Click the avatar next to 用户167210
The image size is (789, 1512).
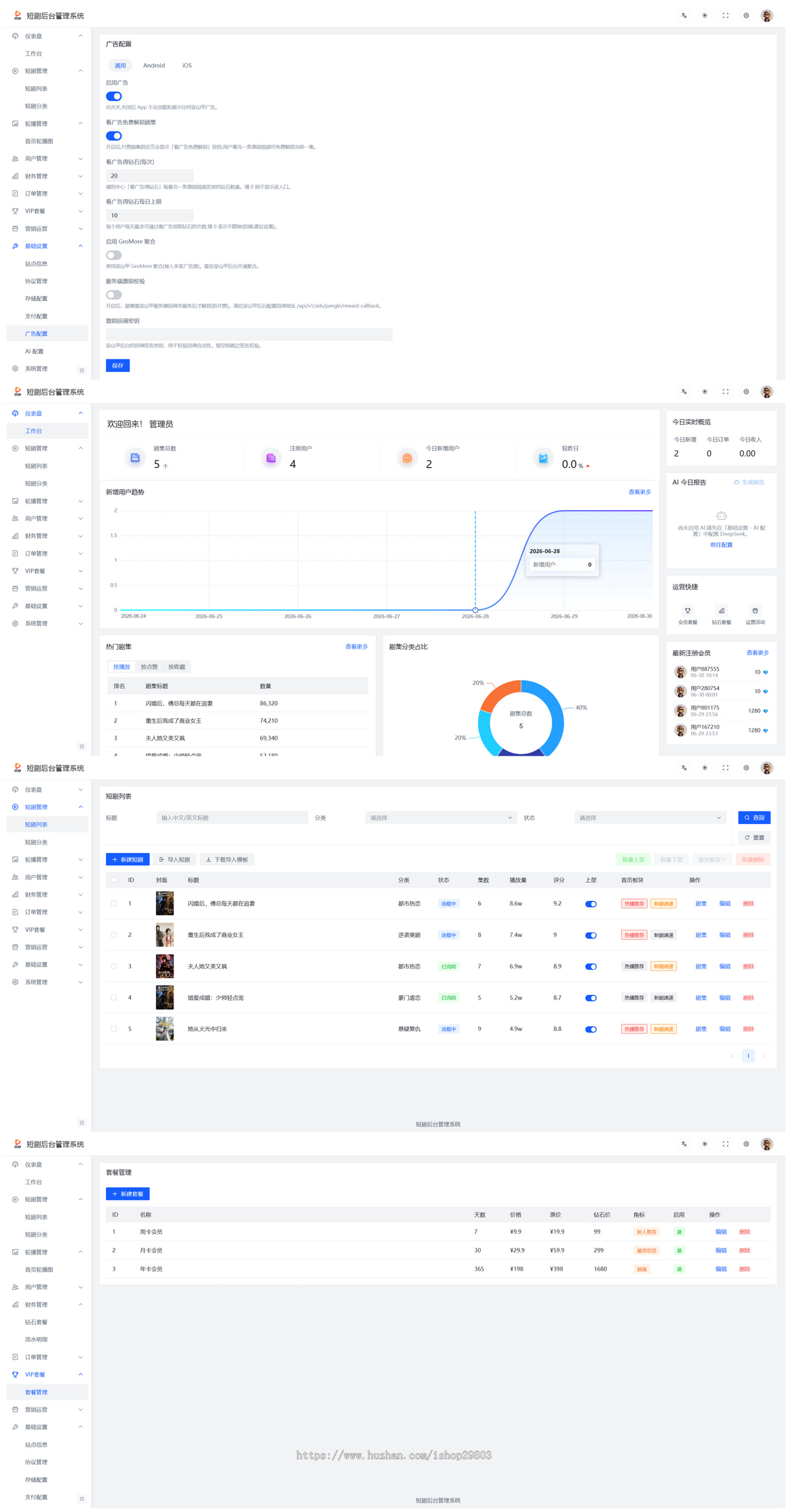click(x=681, y=730)
